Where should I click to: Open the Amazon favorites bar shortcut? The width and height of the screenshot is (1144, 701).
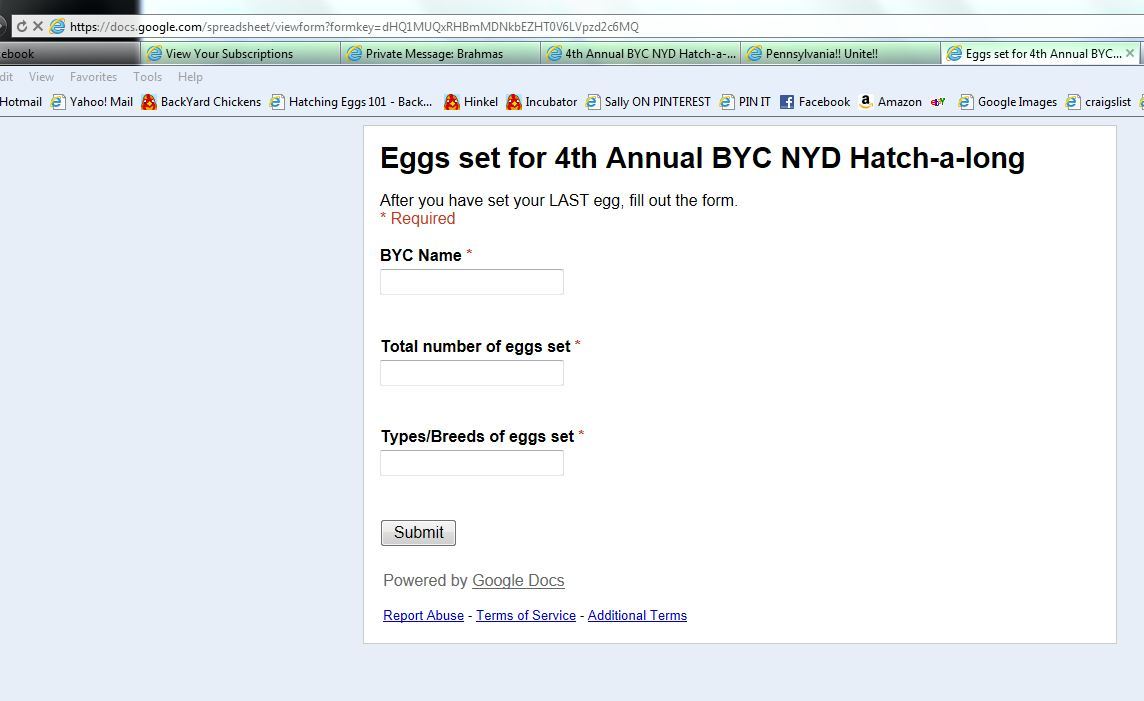(x=890, y=101)
